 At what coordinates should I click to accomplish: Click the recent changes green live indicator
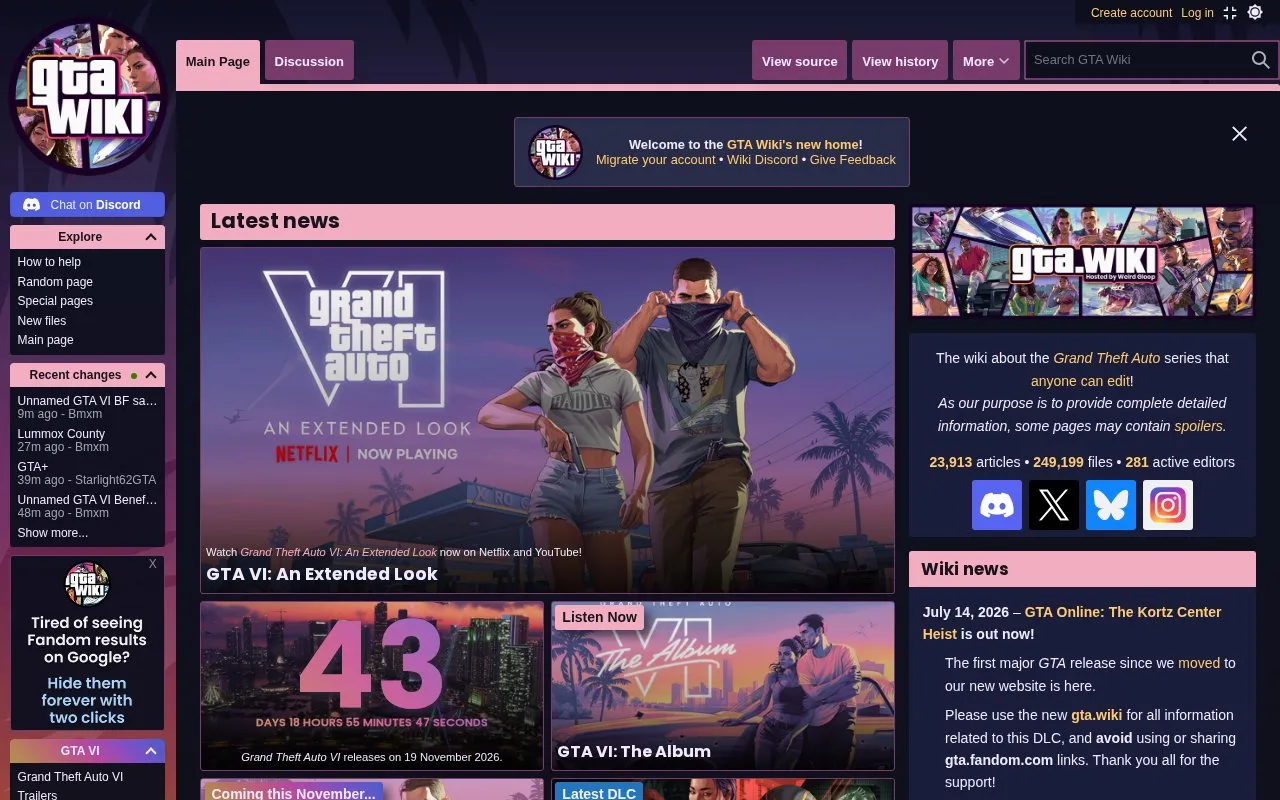click(133, 376)
